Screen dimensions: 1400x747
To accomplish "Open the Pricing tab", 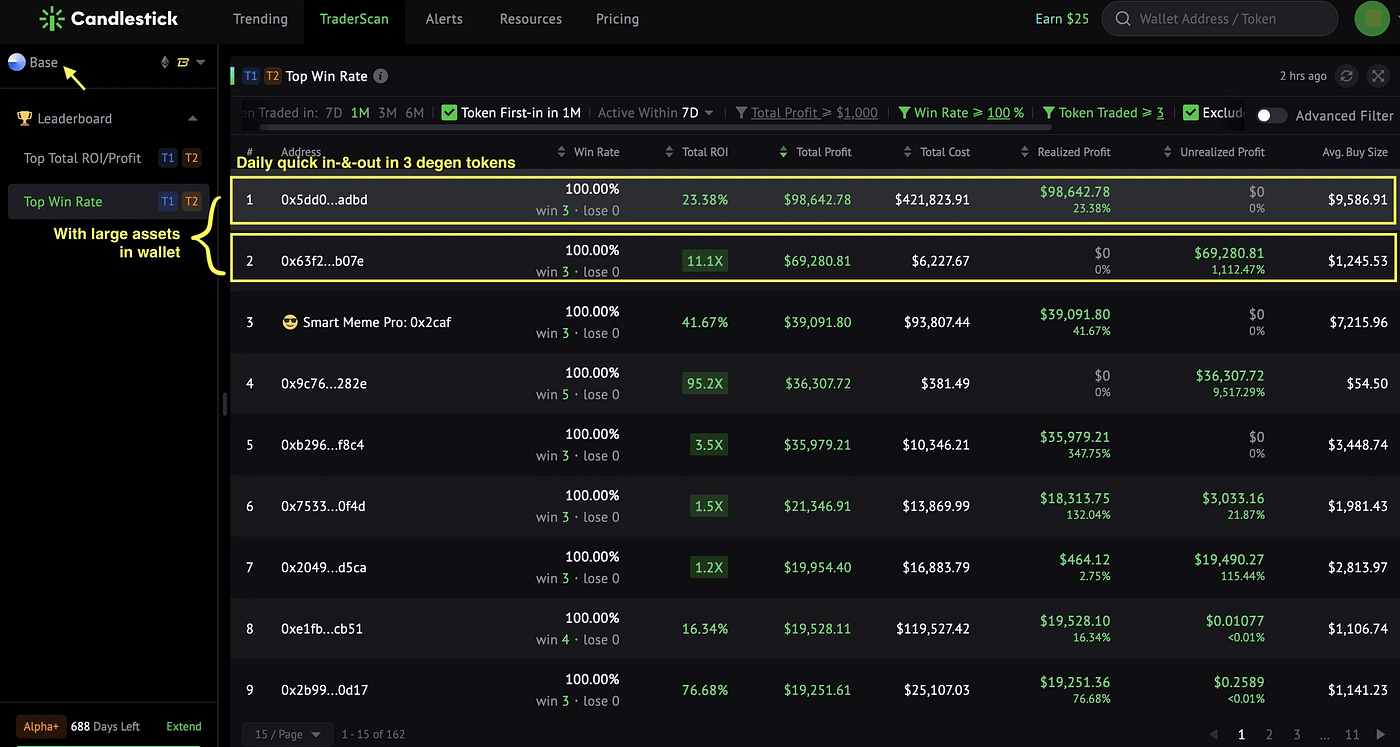I will point(617,19).
